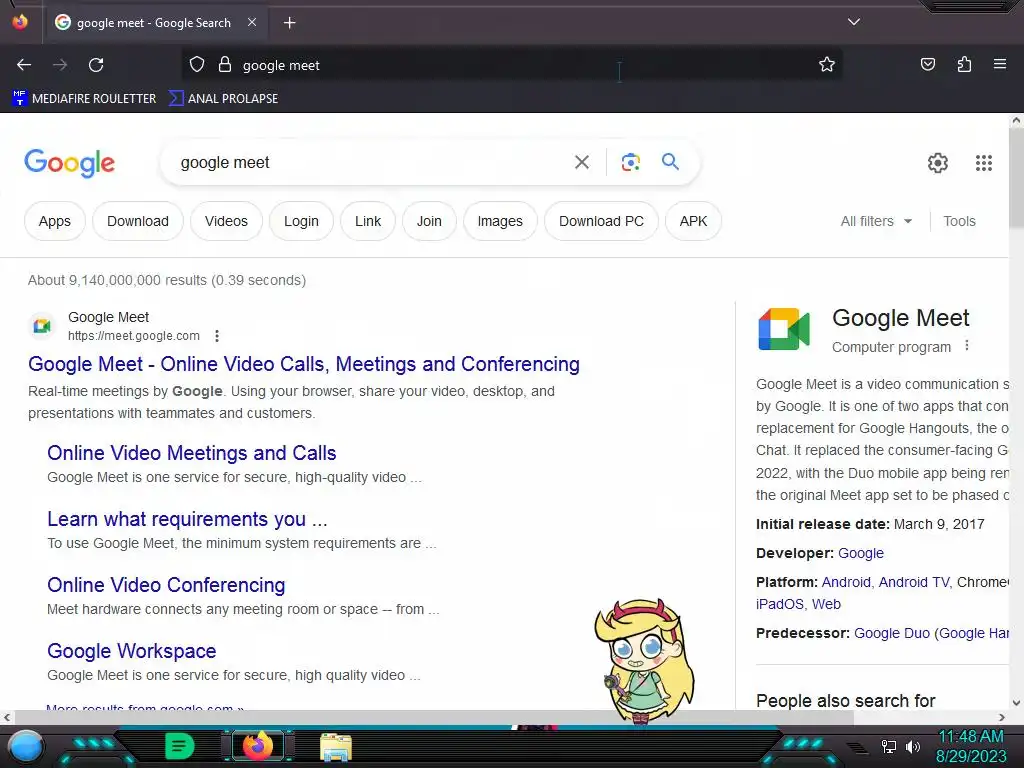Save page to Pocket

[x=927, y=65]
